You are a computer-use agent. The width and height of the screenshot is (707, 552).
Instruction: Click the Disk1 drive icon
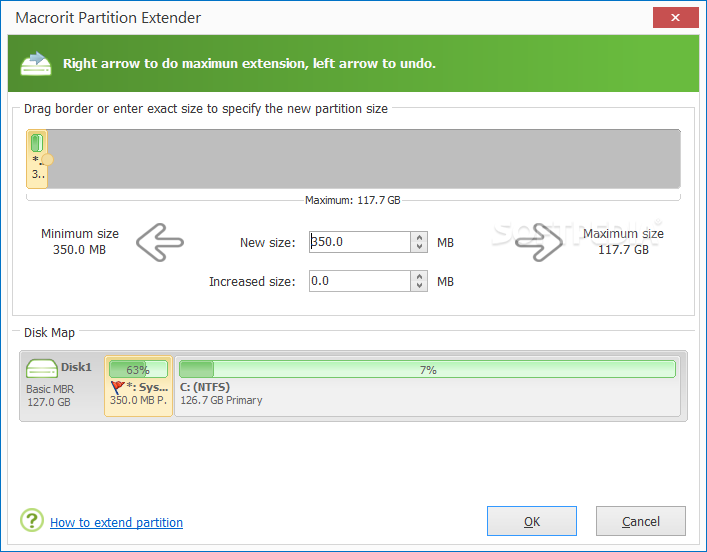(x=41, y=368)
